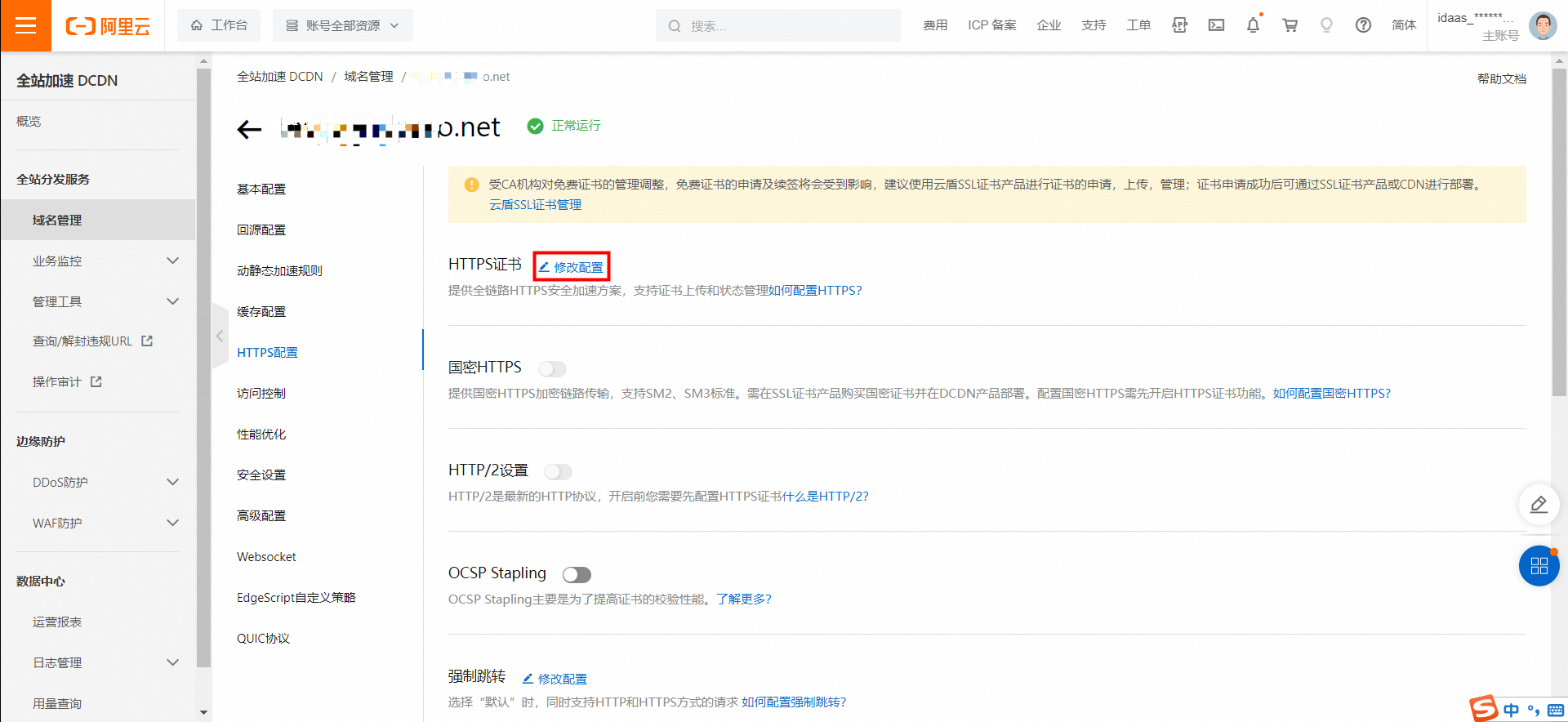Image resolution: width=1568 pixels, height=722 pixels.
Task: Select 回源配置 tab
Action: point(261,230)
